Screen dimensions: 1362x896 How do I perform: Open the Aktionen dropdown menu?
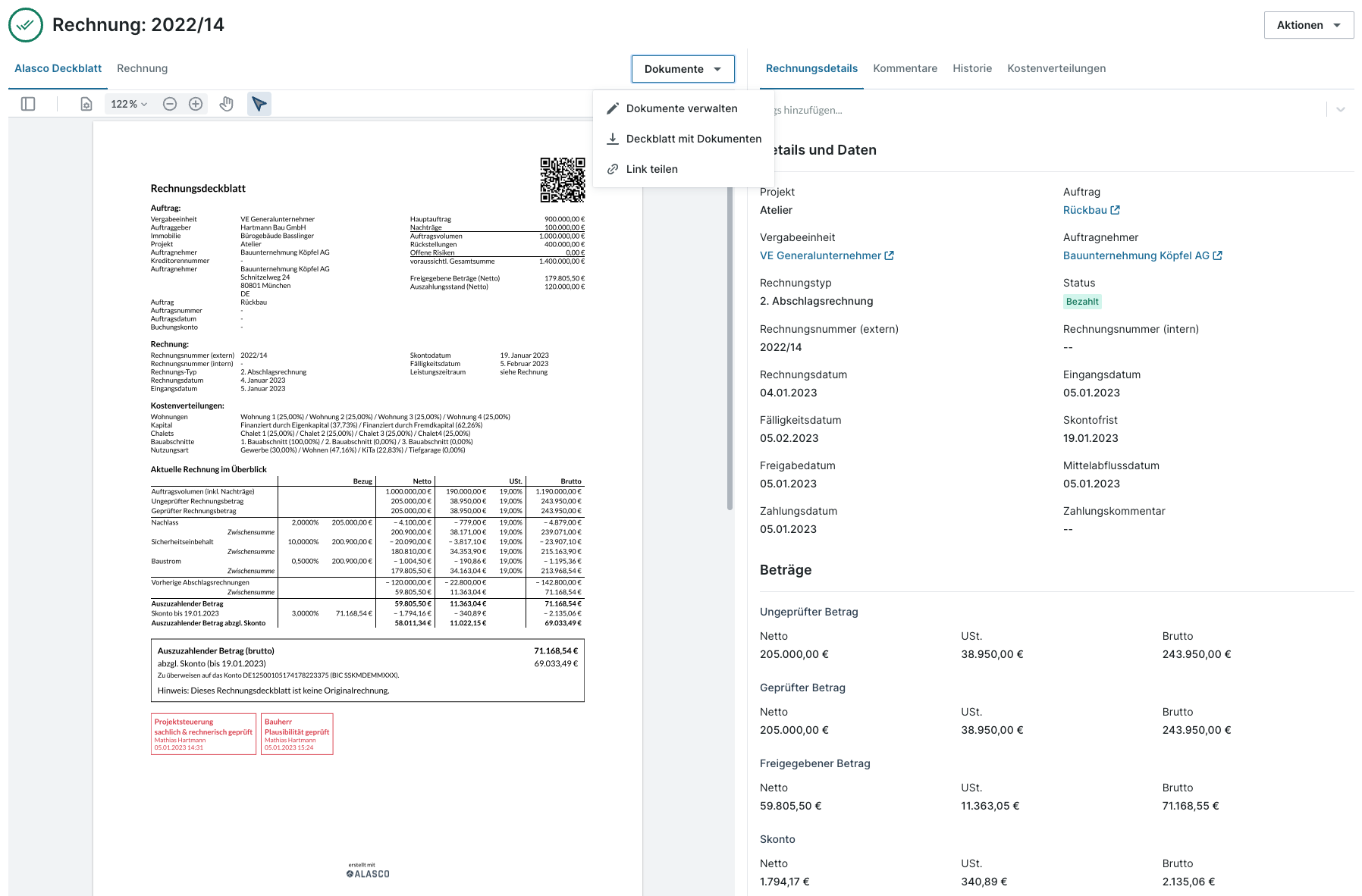coord(1308,25)
